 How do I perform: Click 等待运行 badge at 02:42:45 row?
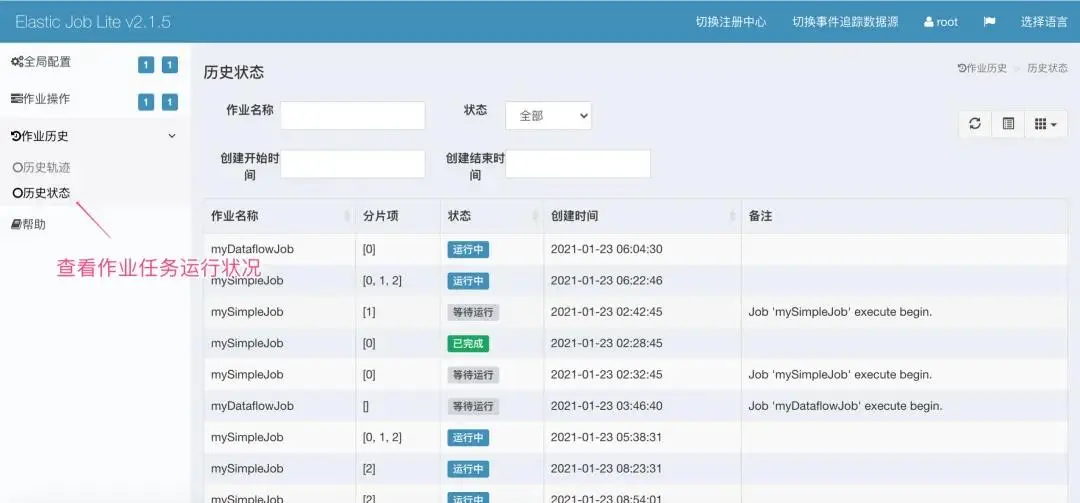click(472, 312)
